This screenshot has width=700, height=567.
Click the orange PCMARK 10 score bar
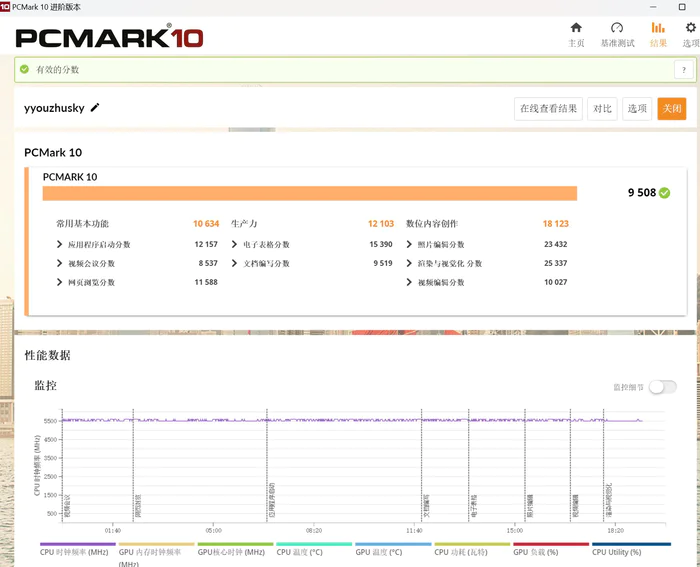pos(310,193)
